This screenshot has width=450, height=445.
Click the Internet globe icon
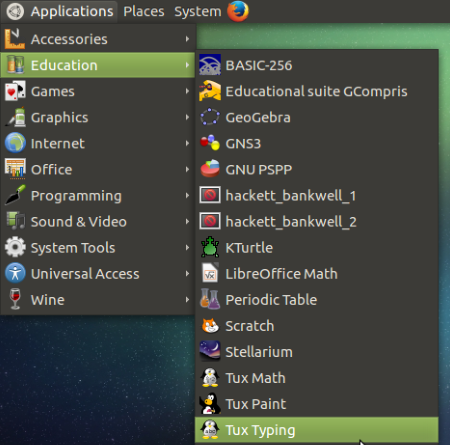(15, 143)
